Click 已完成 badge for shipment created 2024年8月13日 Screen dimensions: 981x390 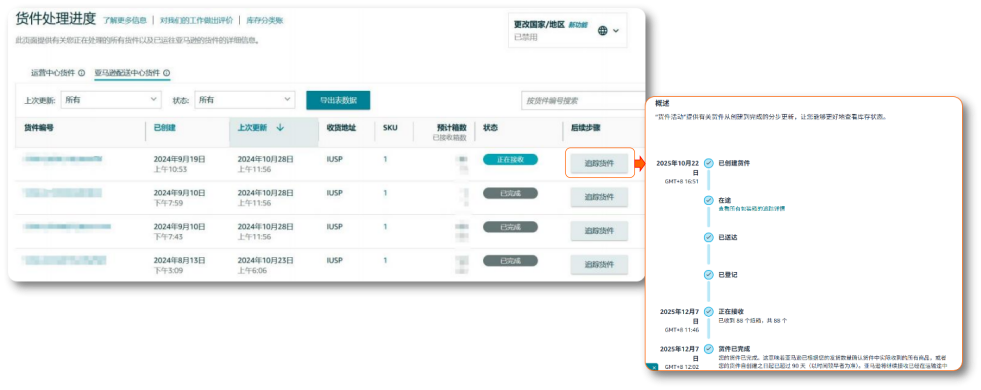(510, 260)
